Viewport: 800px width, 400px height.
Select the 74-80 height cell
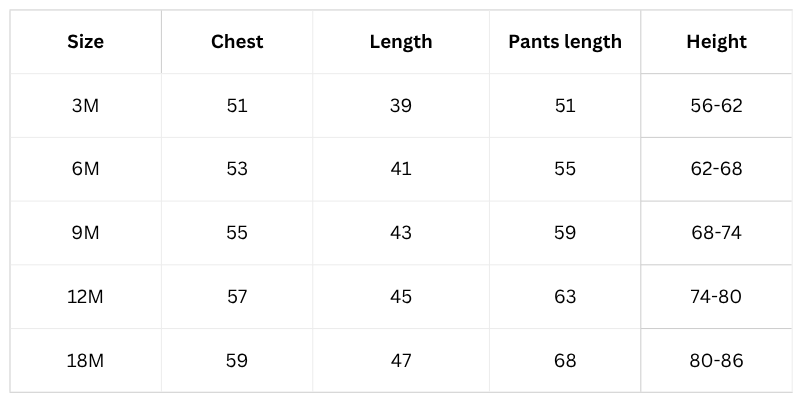click(x=716, y=297)
